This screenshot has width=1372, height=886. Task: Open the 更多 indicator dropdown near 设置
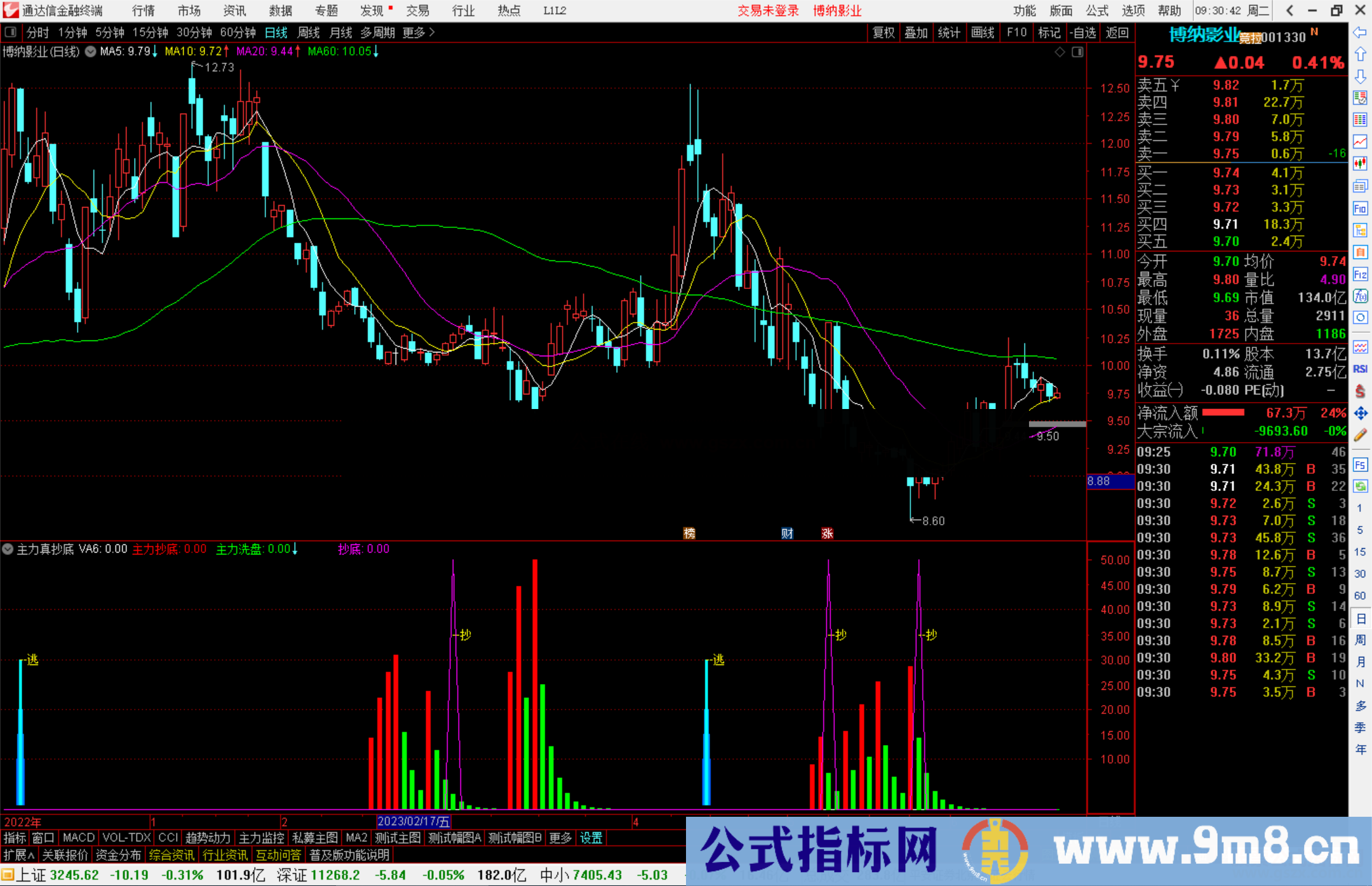tap(560, 838)
